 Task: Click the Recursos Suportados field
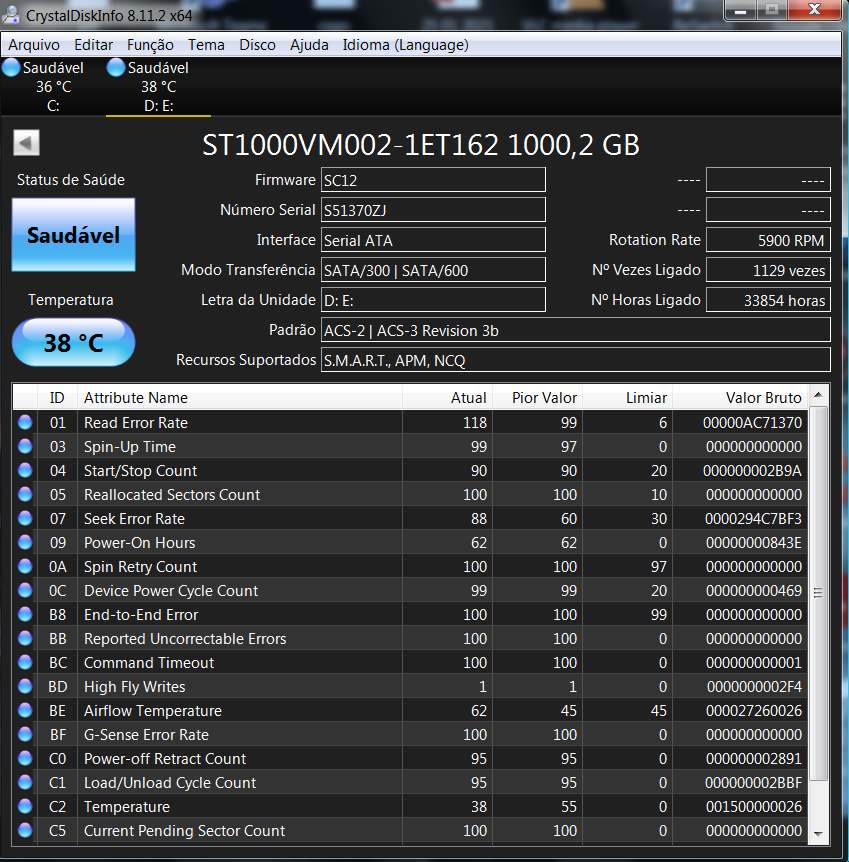pos(576,360)
